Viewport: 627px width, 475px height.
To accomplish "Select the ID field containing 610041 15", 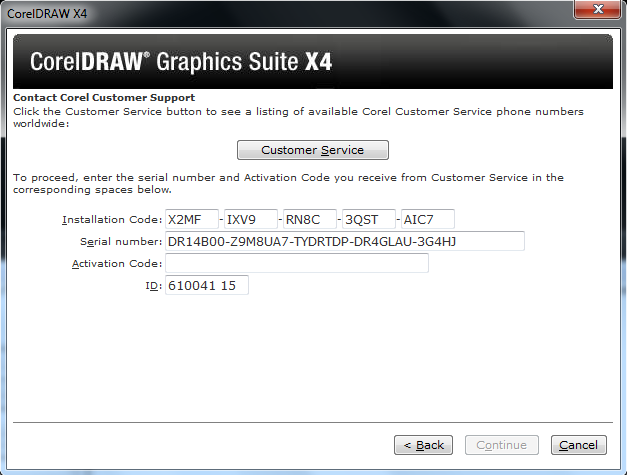I will (207, 285).
